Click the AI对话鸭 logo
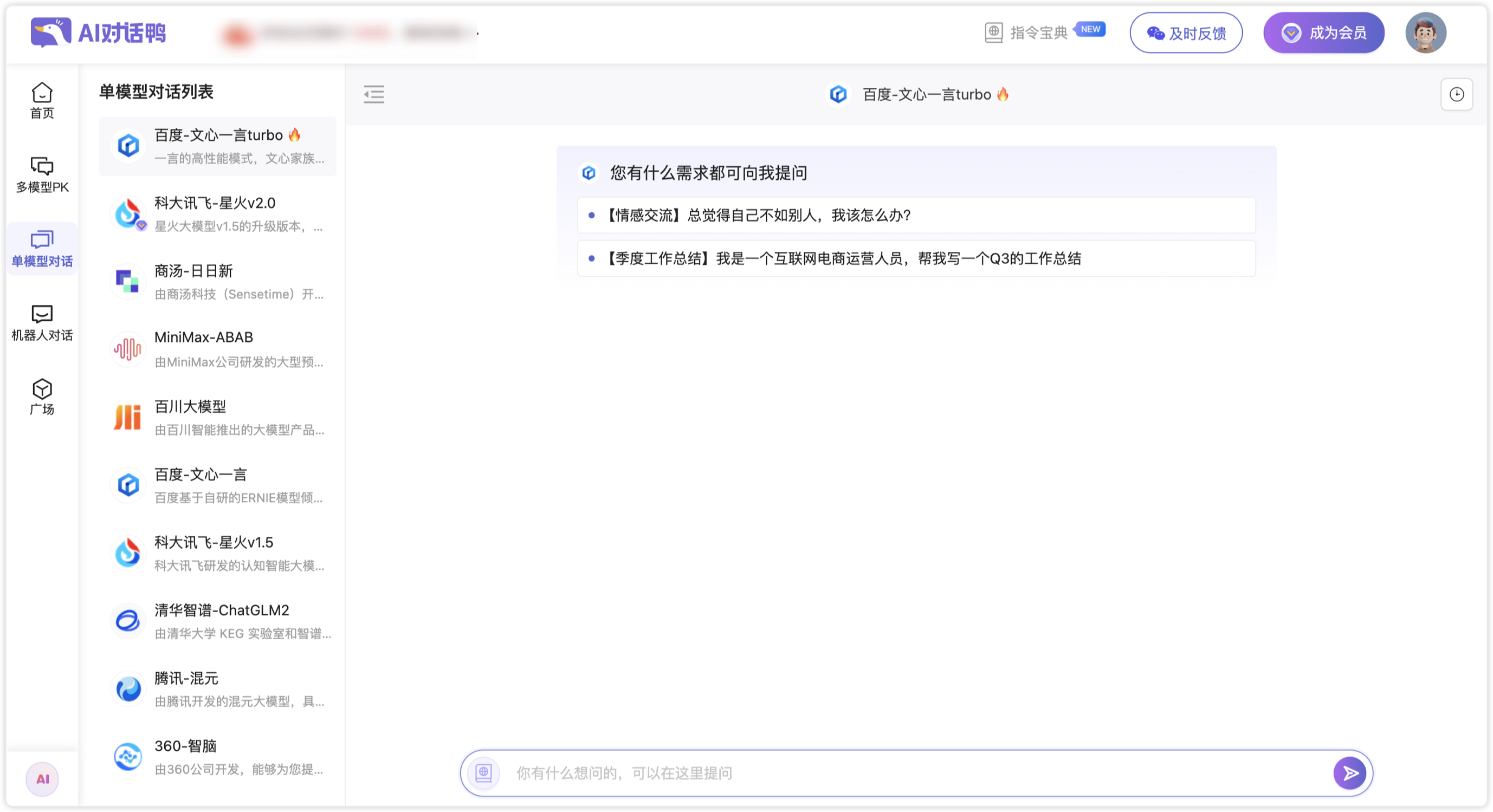 [x=98, y=33]
